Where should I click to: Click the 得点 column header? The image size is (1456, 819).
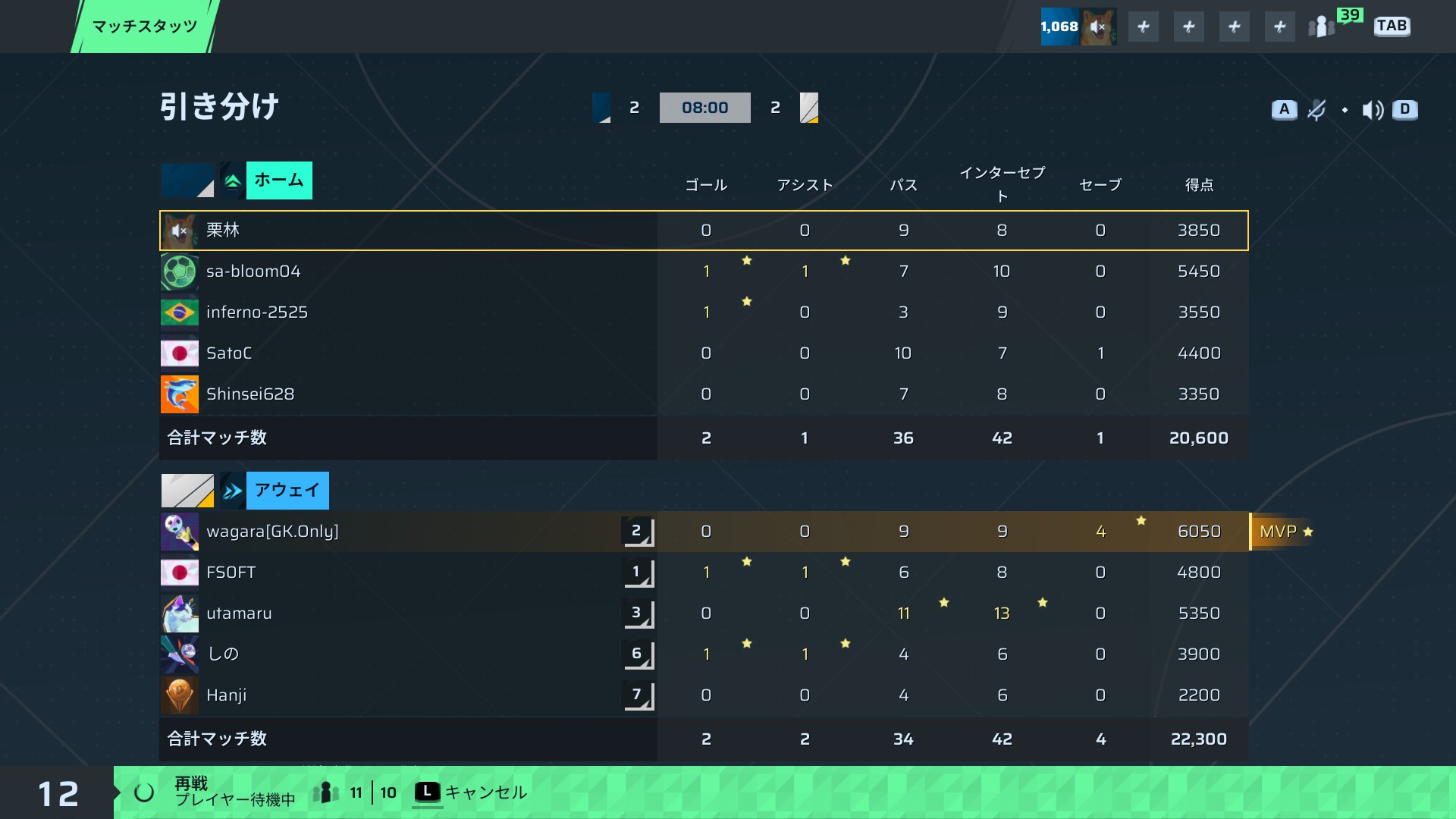pyautogui.click(x=1199, y=185)
